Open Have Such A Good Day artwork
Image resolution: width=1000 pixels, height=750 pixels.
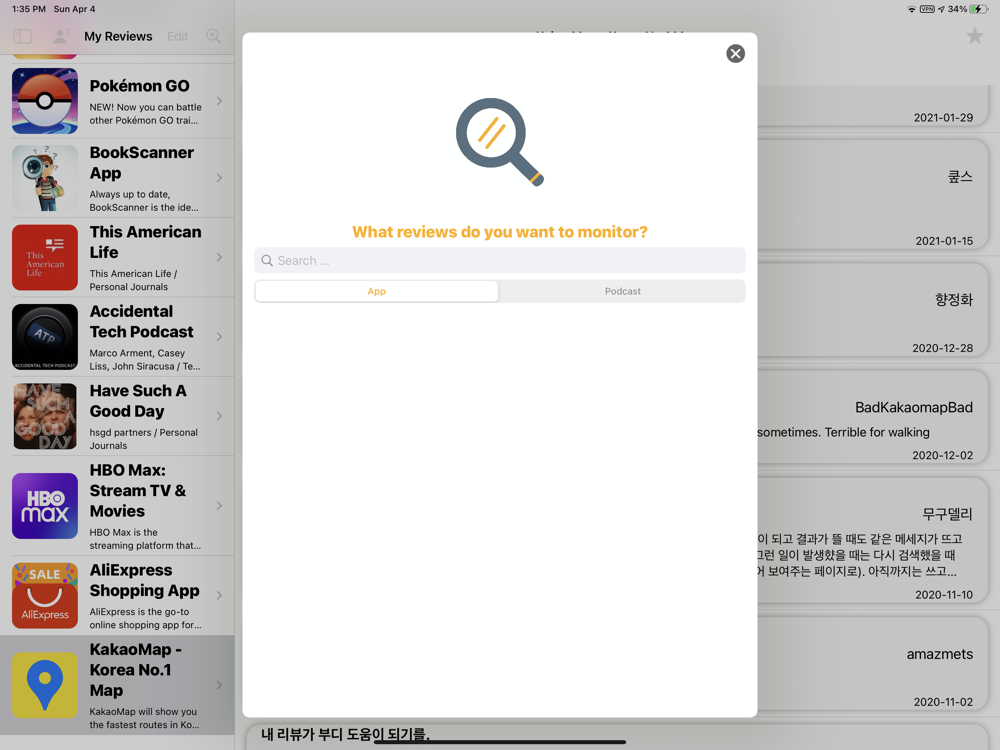coord(45,416)
